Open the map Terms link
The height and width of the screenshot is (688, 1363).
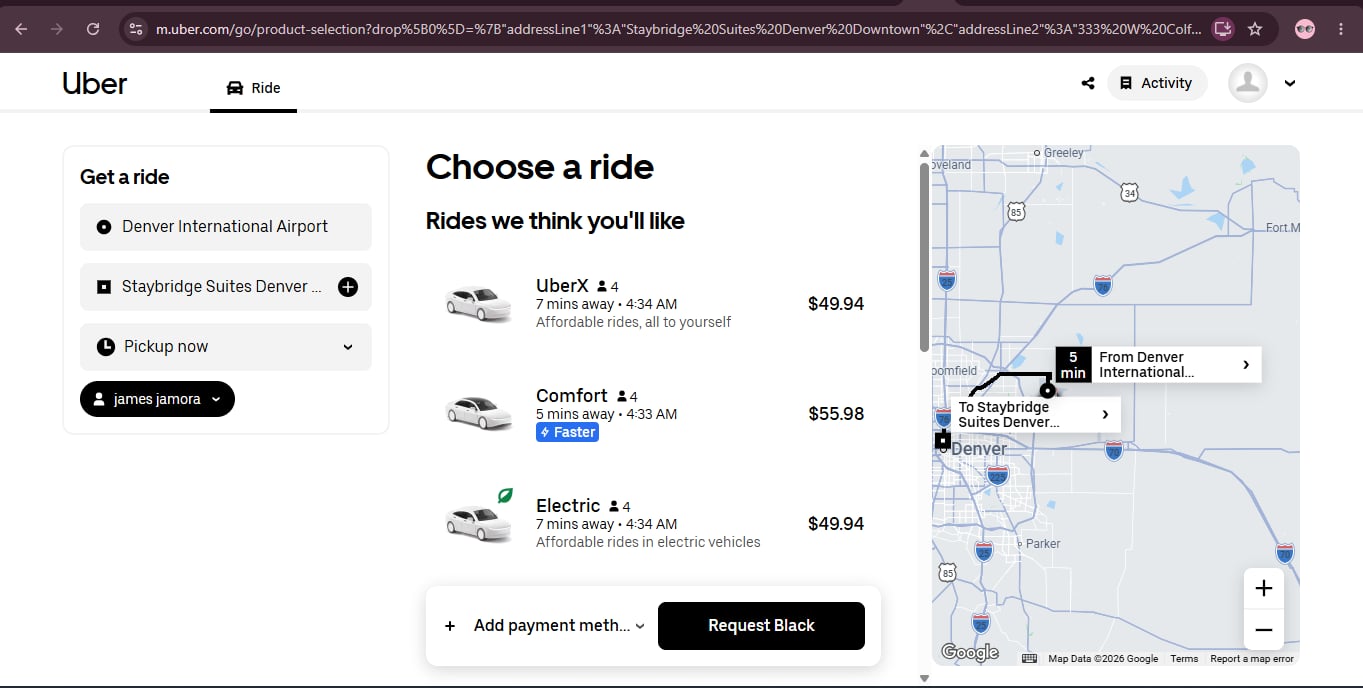[x=1184, y=659]
